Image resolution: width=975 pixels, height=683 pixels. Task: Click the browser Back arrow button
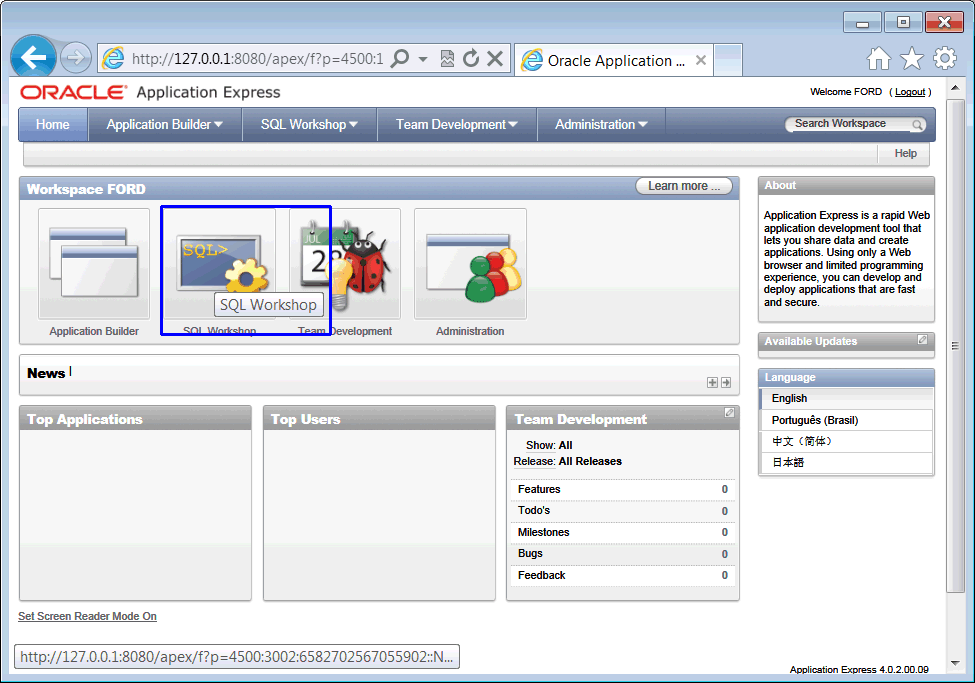pyautogui.click(x=33, y=58)
